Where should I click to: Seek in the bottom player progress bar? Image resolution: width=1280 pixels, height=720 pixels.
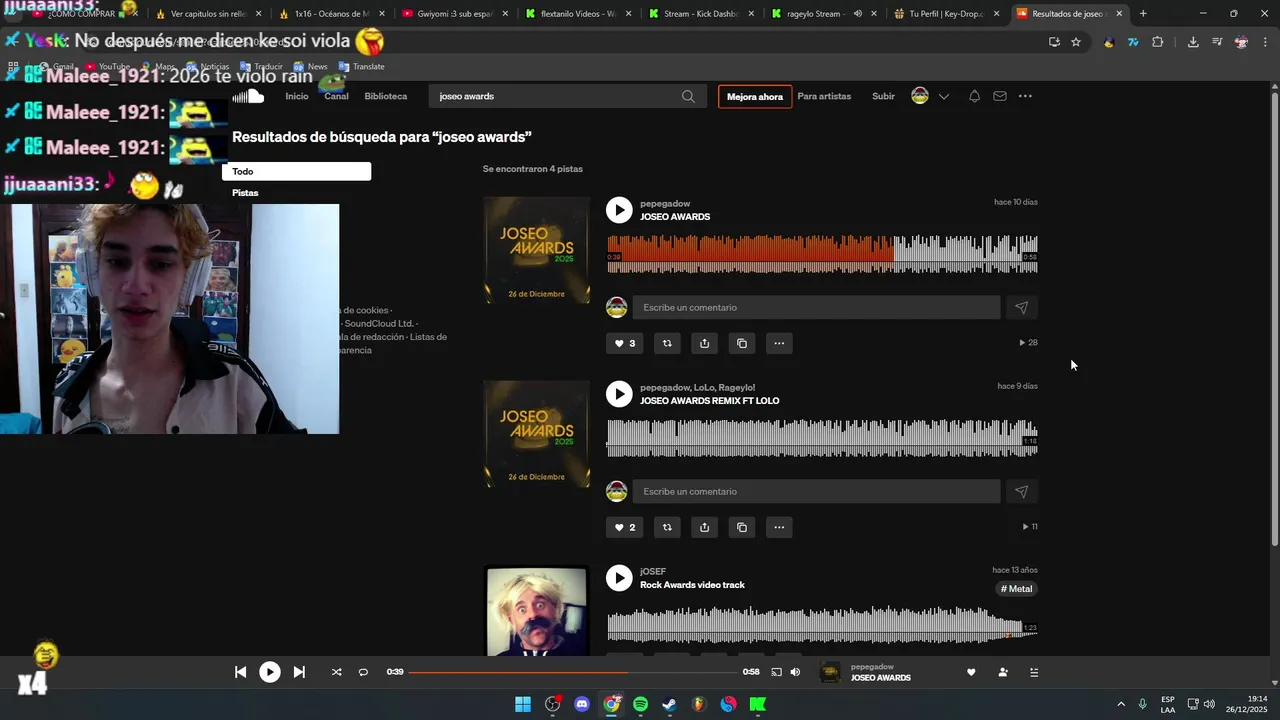[x=573, y=672]
